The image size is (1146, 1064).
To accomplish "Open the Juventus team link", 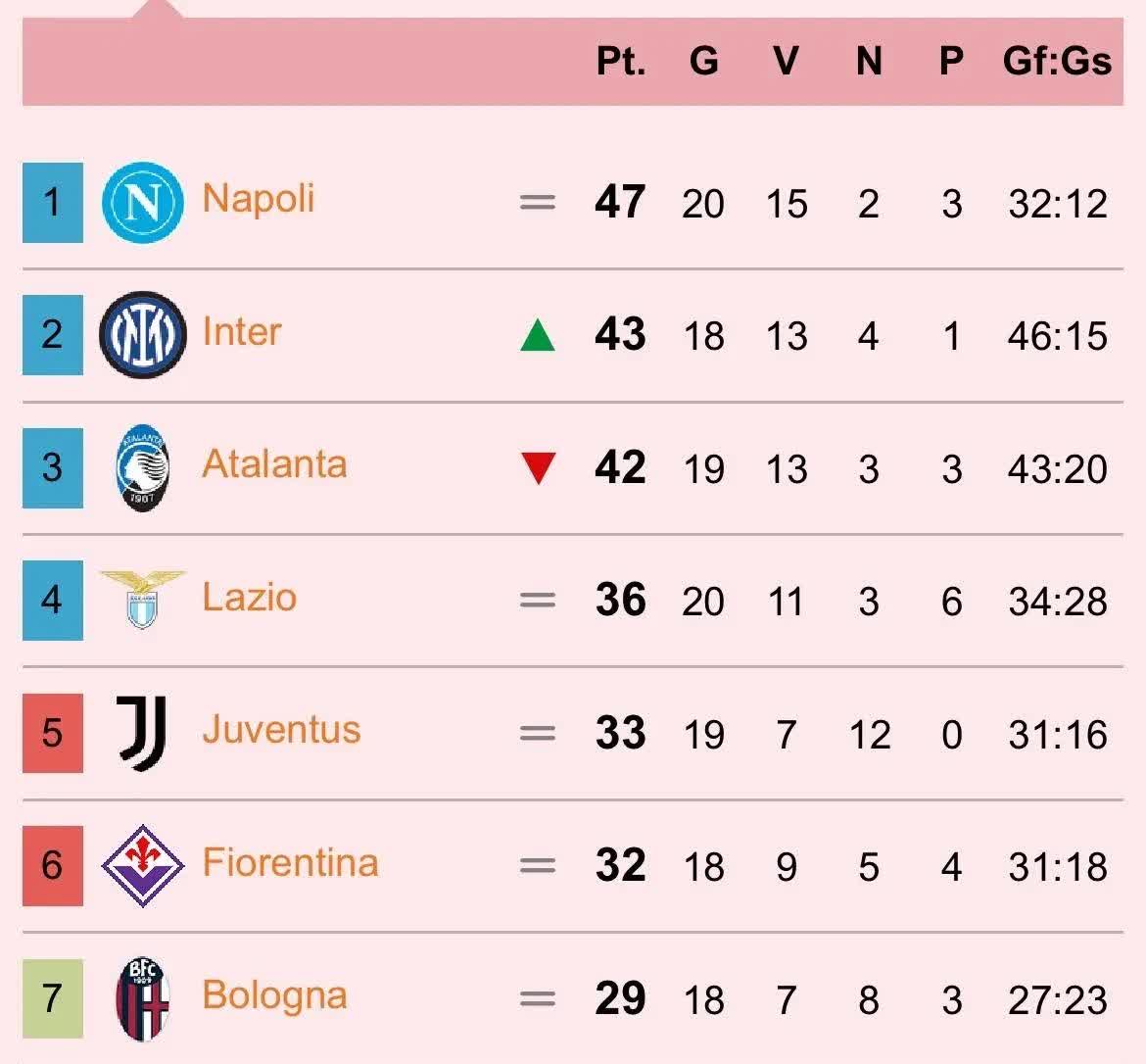I will click(281, 730).
